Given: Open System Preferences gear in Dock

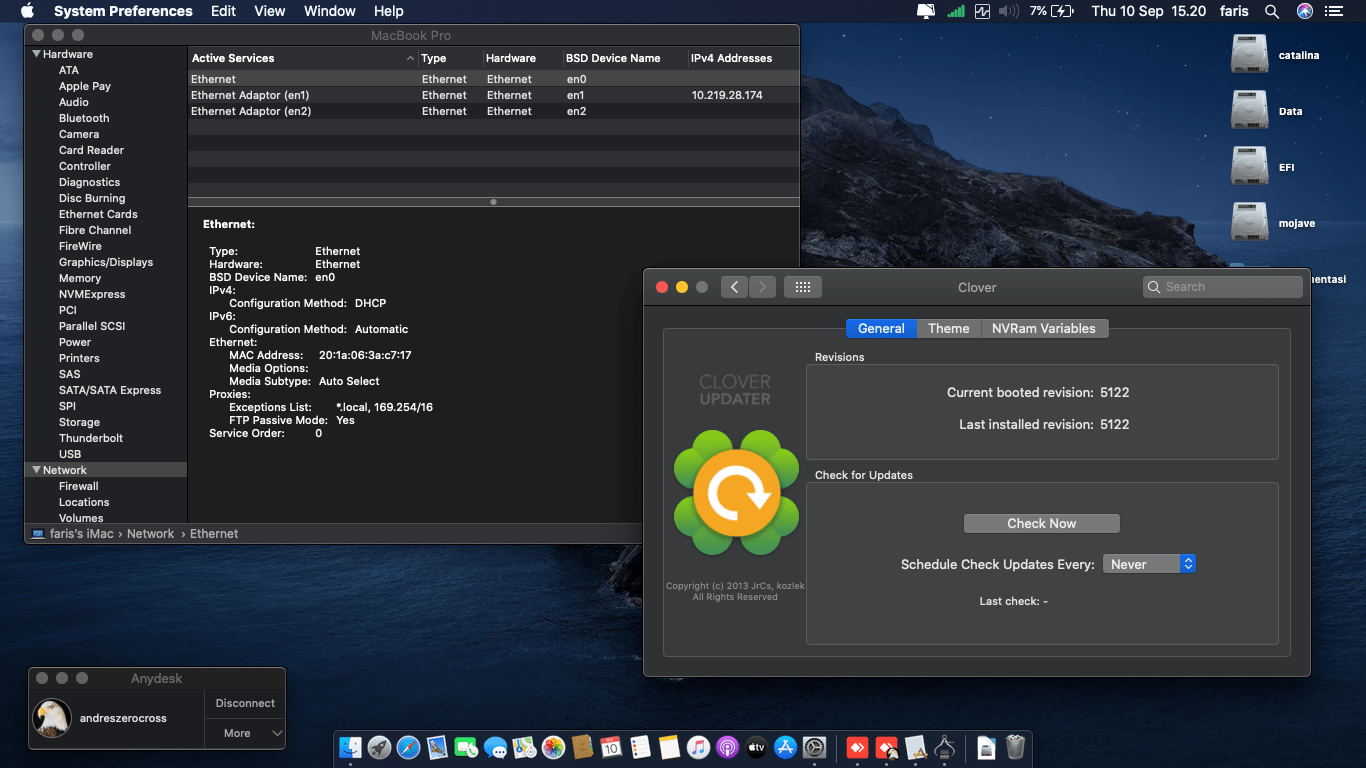Looking at the screenshot, I should [x=814, y=747].
